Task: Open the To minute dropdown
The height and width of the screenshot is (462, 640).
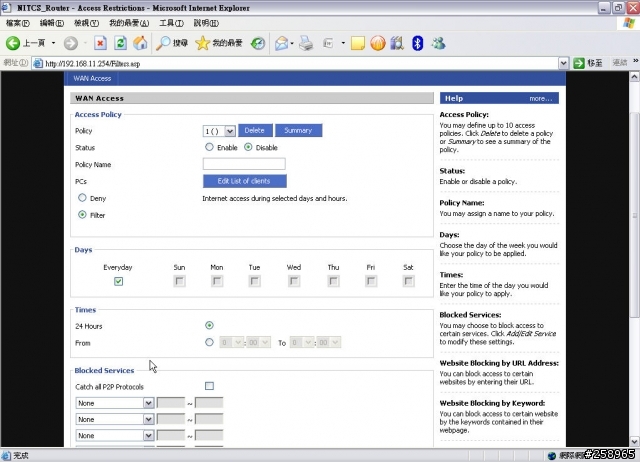Action: coord(329,342)
